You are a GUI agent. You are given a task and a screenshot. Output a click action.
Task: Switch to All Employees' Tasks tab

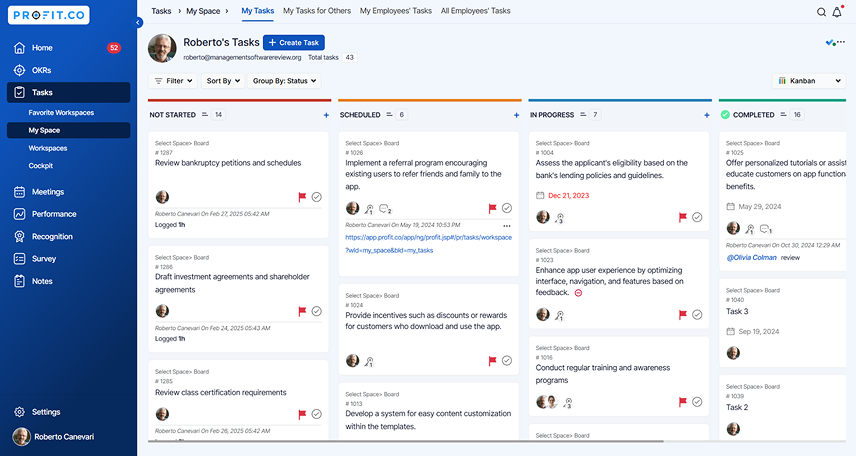pos(475,11)
